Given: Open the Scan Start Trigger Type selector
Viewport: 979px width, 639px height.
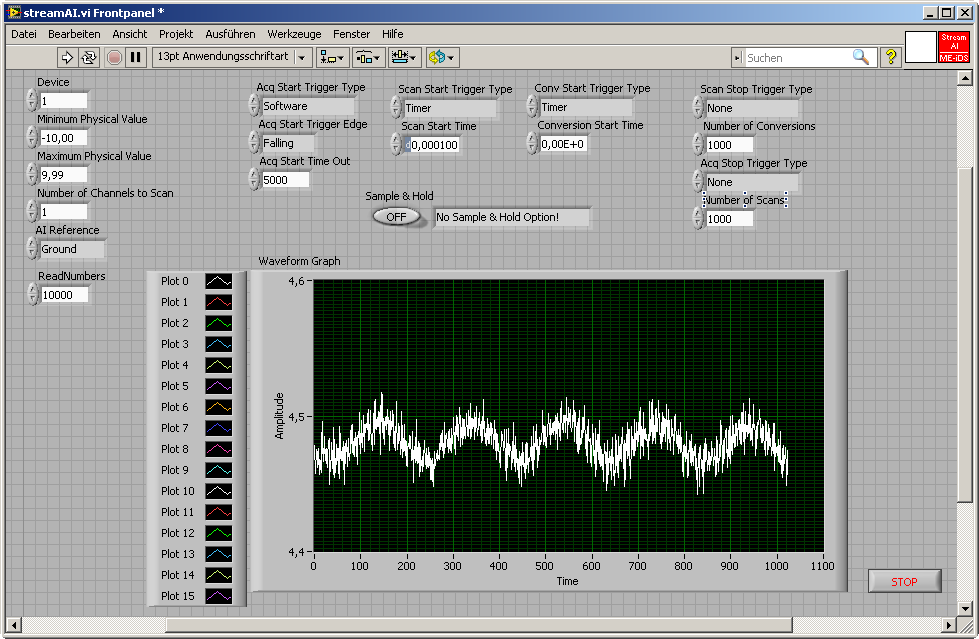Looking at the screenshot, I should [x=450, y=108].
